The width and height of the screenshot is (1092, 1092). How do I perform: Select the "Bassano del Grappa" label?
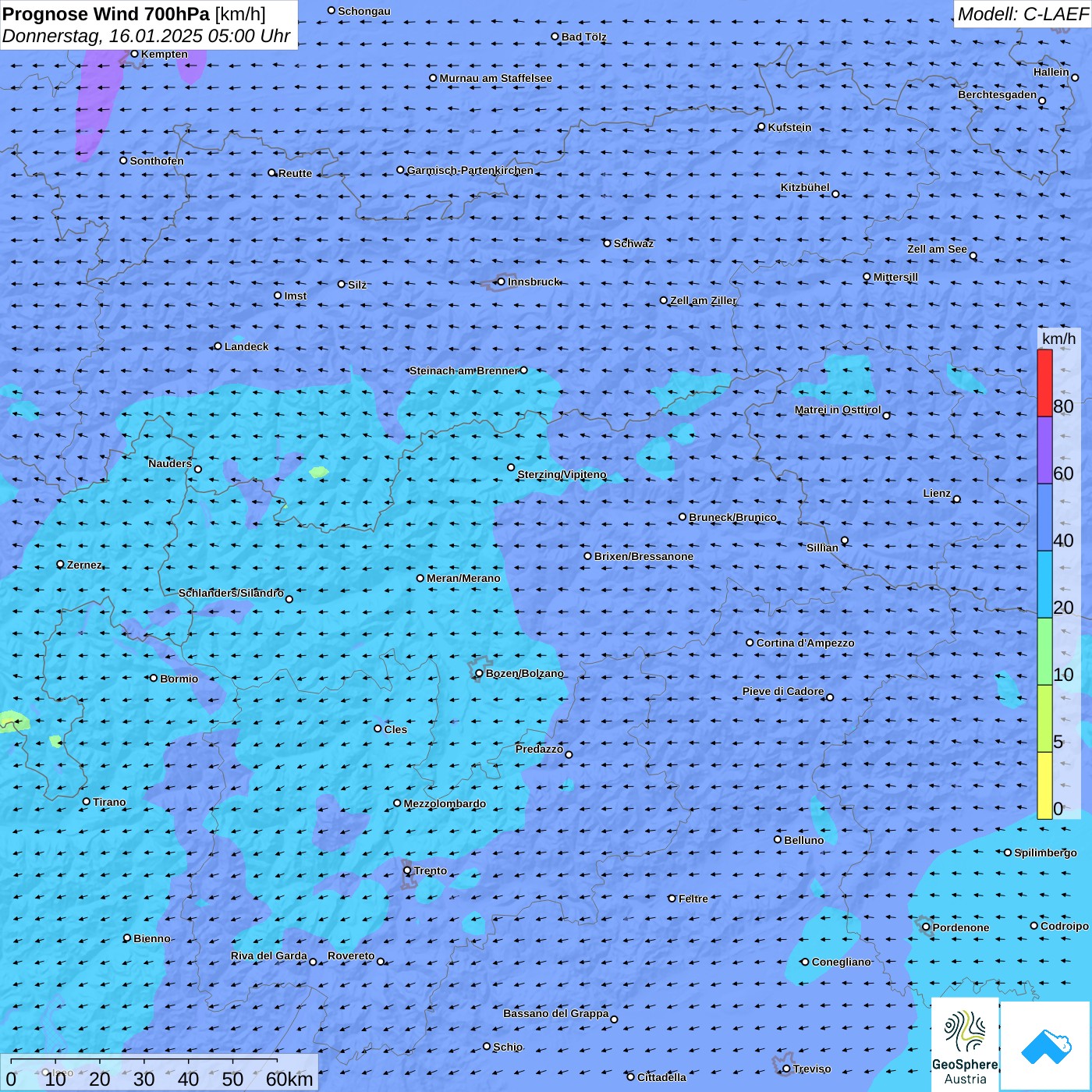556,1013
